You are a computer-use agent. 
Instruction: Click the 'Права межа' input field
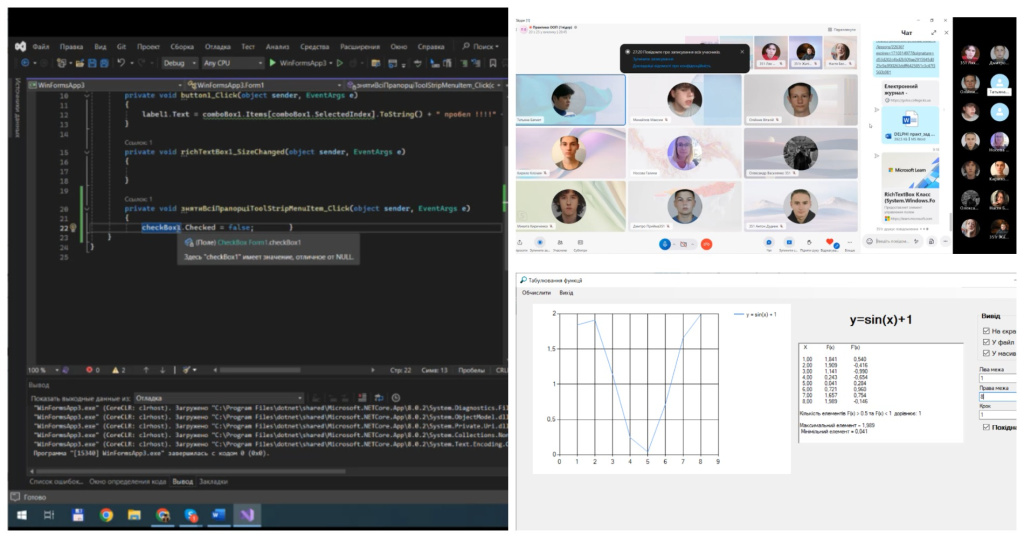(998, 396)
